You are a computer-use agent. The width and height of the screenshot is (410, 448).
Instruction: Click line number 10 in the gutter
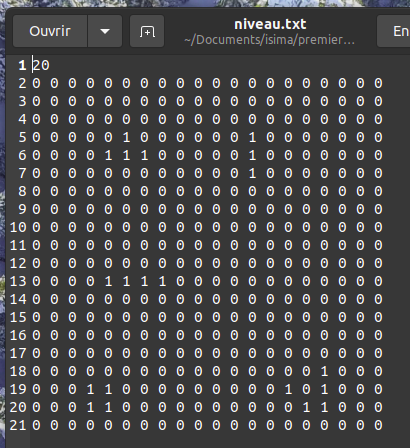pos(18,227)
